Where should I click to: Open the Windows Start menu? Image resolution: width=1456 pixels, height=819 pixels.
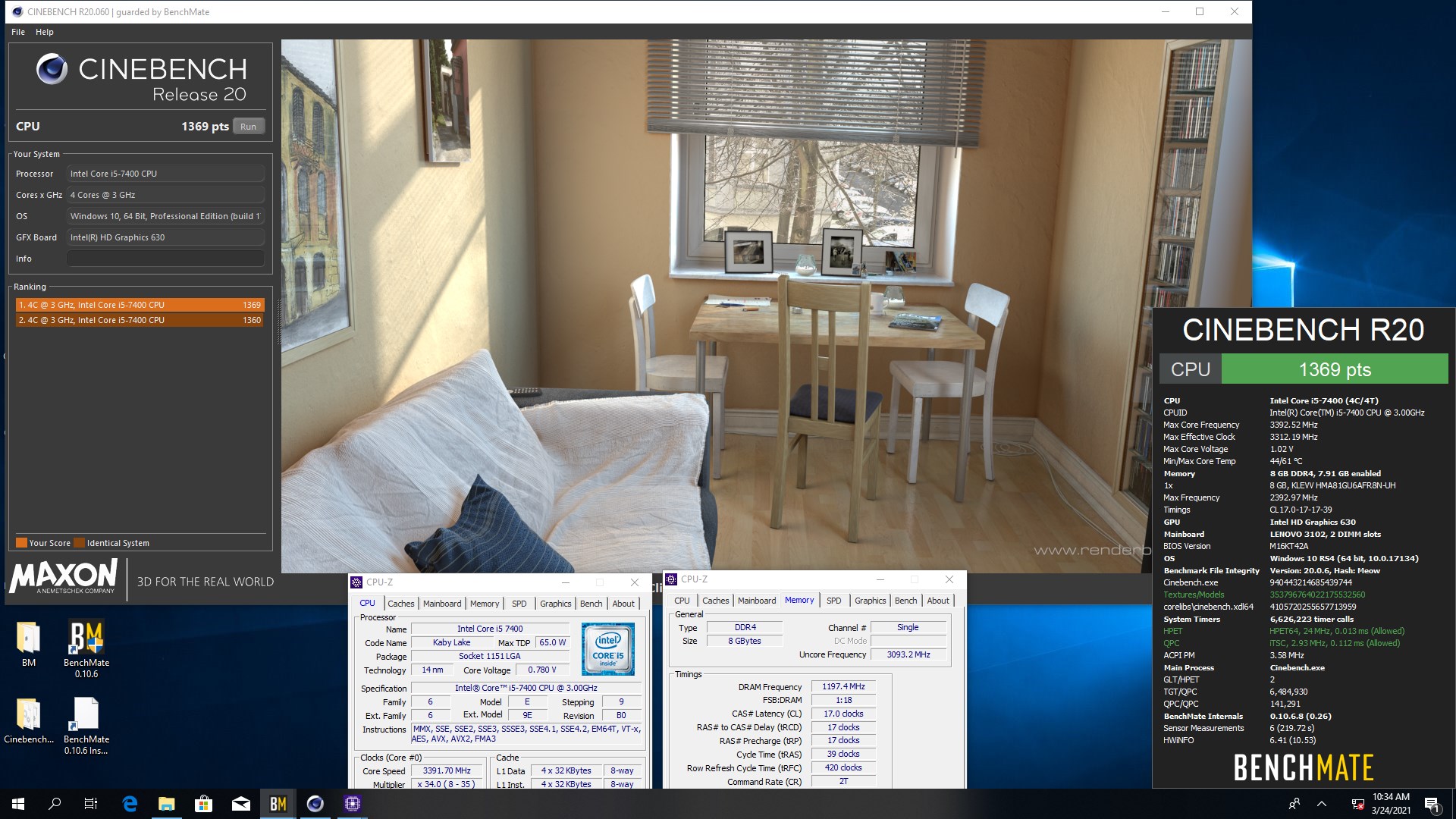(18, 804)
